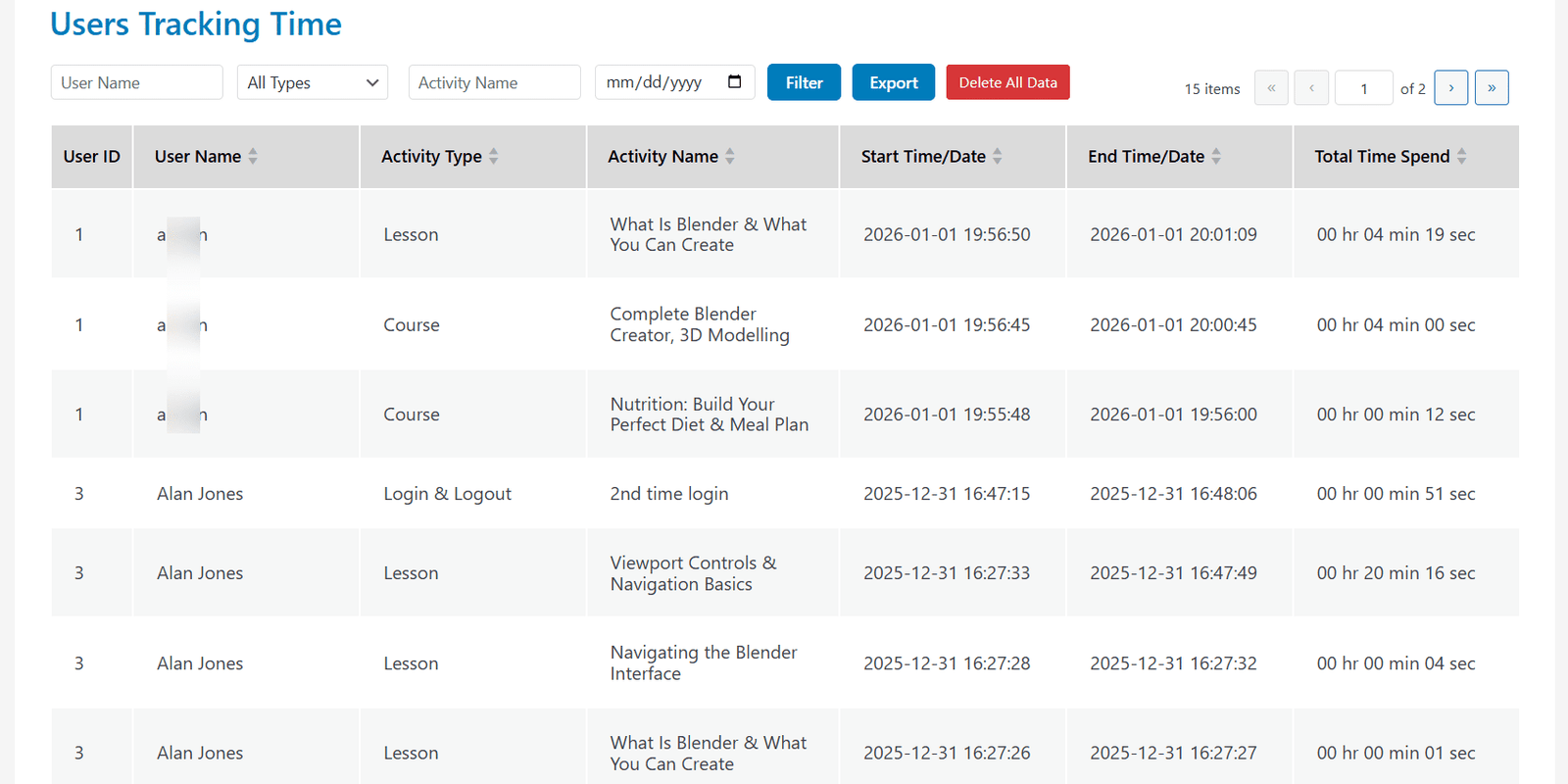Click the Users Tracking Time heading
The image size is (1568, 784).
pyautogui.click(x=196, y=24)
